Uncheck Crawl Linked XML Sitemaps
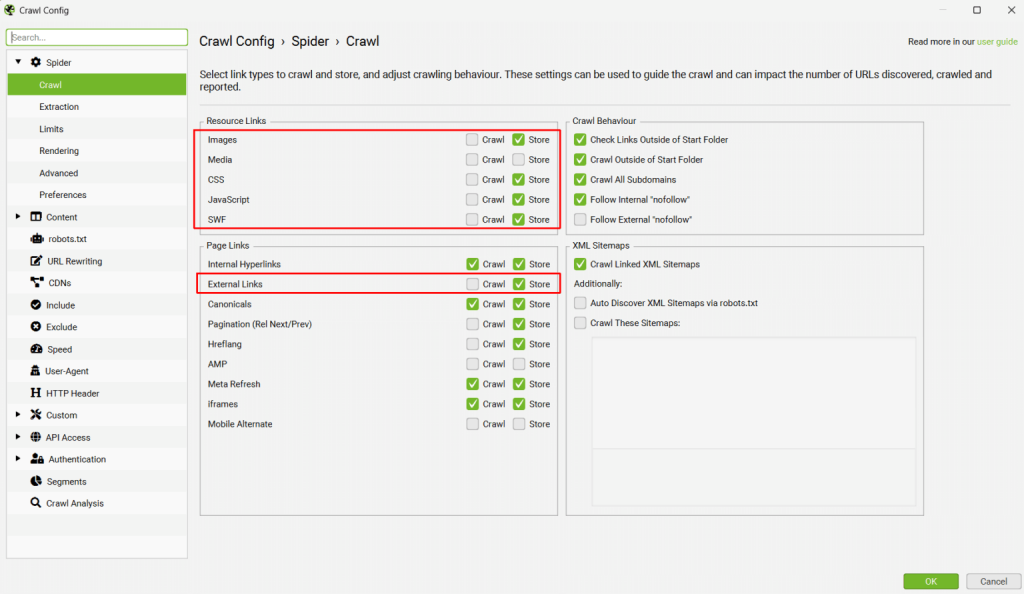This screenshot has height=594, width=1024. (580, 264)
